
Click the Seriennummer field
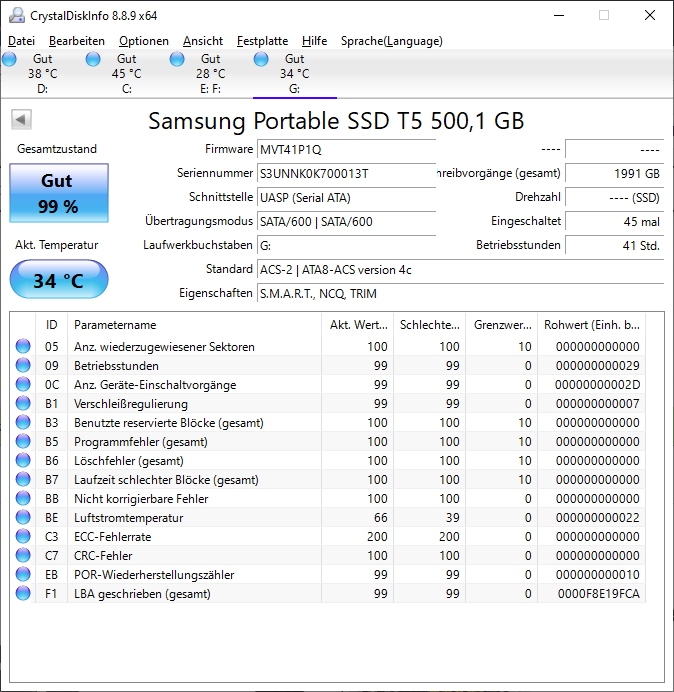346,173
